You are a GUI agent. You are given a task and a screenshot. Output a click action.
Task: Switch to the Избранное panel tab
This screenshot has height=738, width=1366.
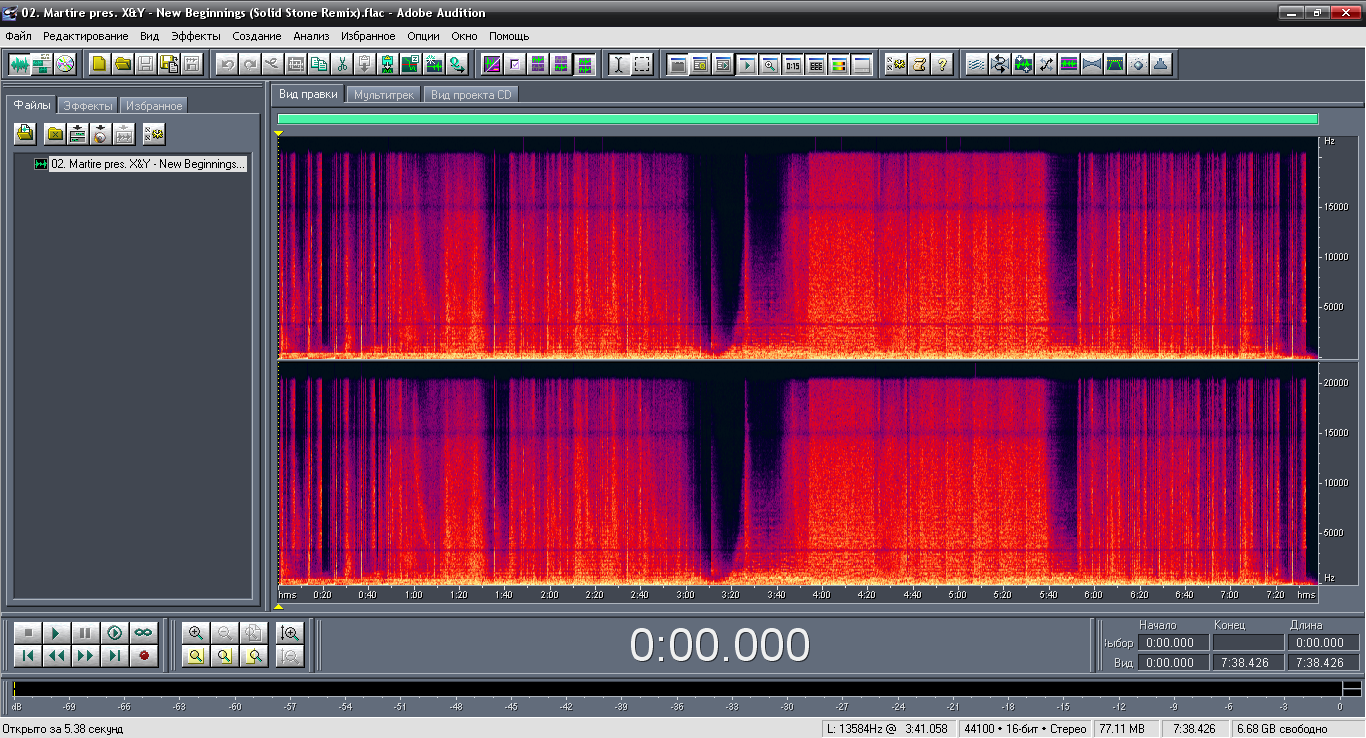[154, 105]
